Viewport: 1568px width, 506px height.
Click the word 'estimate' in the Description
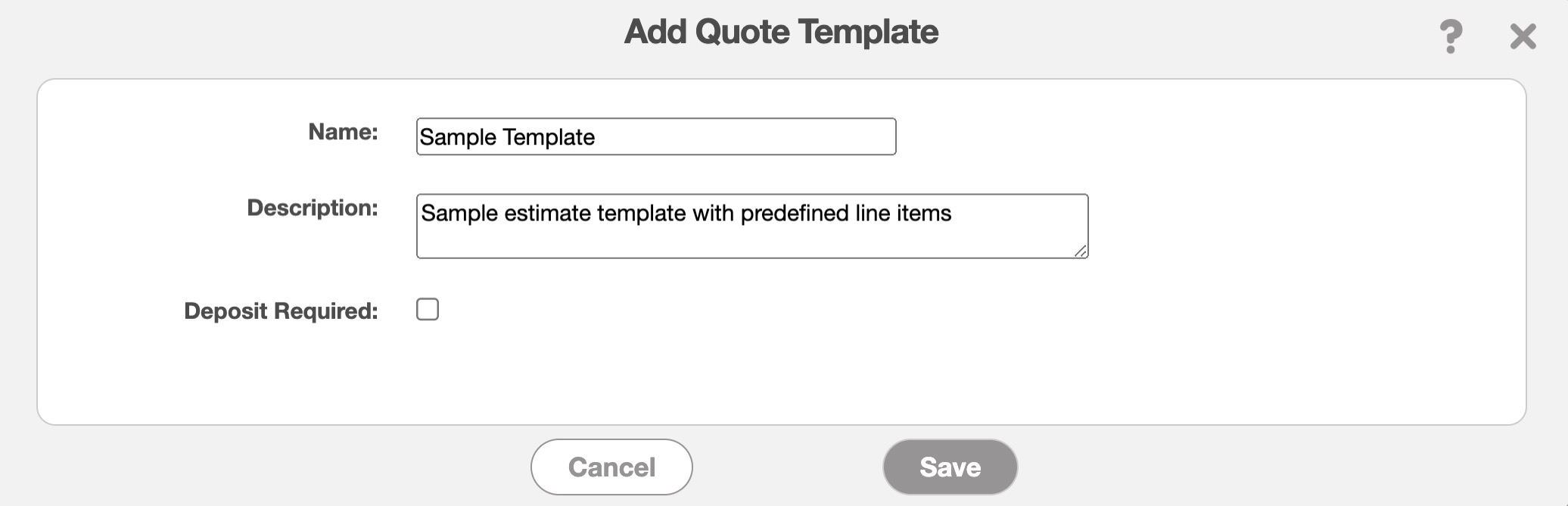tap(547, 214)
